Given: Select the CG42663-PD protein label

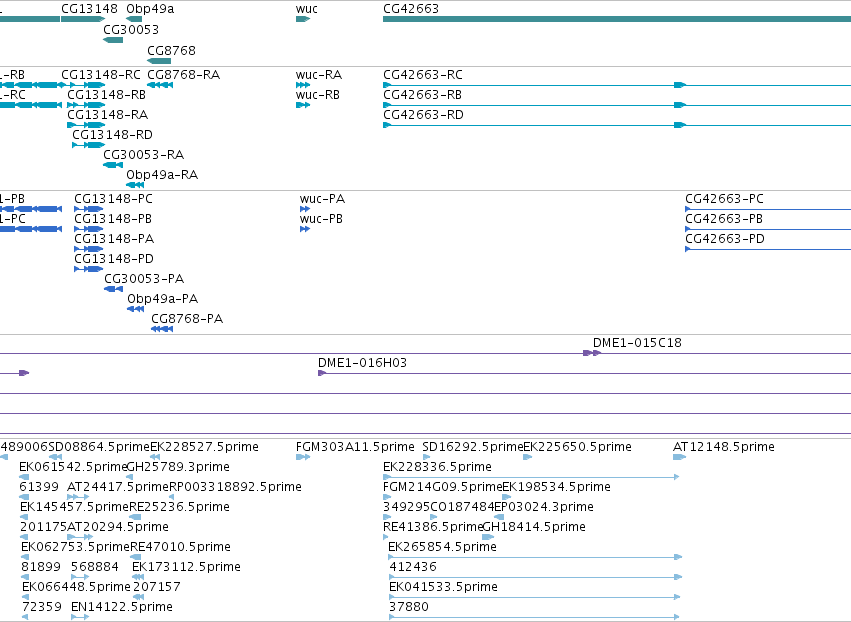Looking at the screenshot, I should click(x=725, y=239).
